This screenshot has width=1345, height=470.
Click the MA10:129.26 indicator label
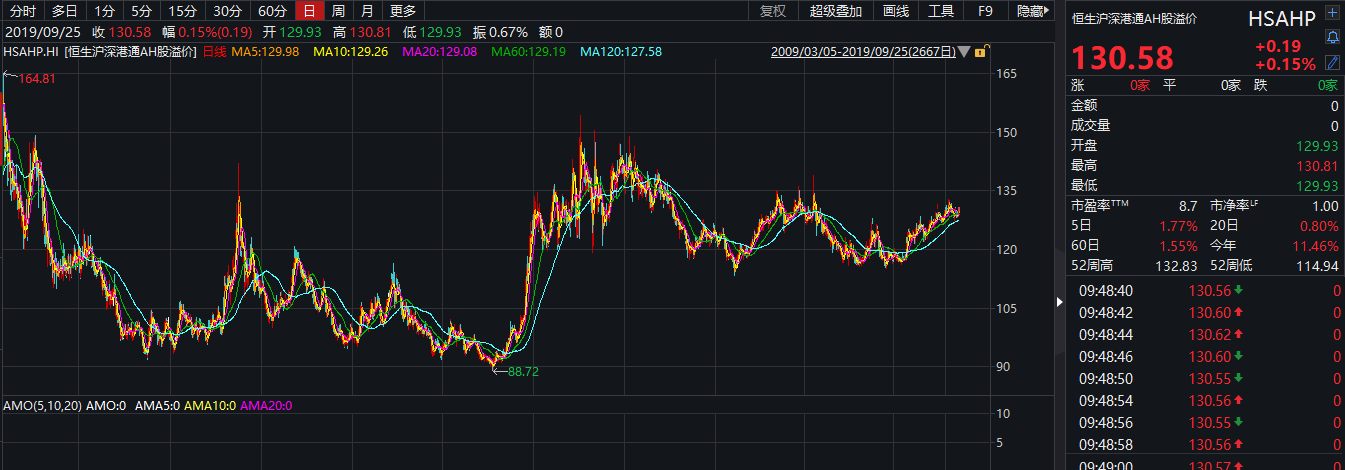click(350, 51)
